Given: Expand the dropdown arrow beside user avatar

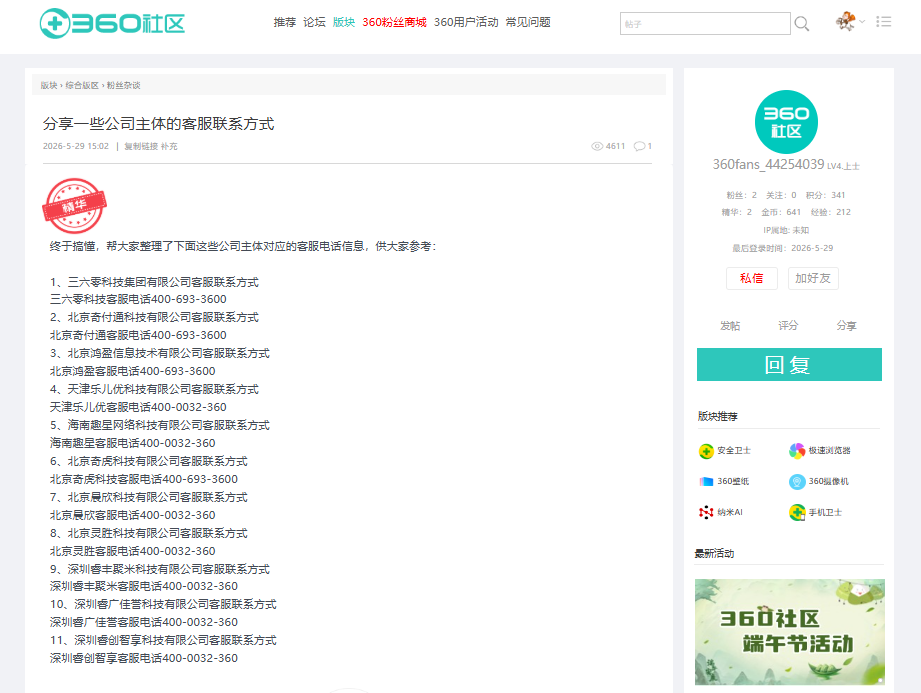Looking at the screenshot, I should (862, 22).
